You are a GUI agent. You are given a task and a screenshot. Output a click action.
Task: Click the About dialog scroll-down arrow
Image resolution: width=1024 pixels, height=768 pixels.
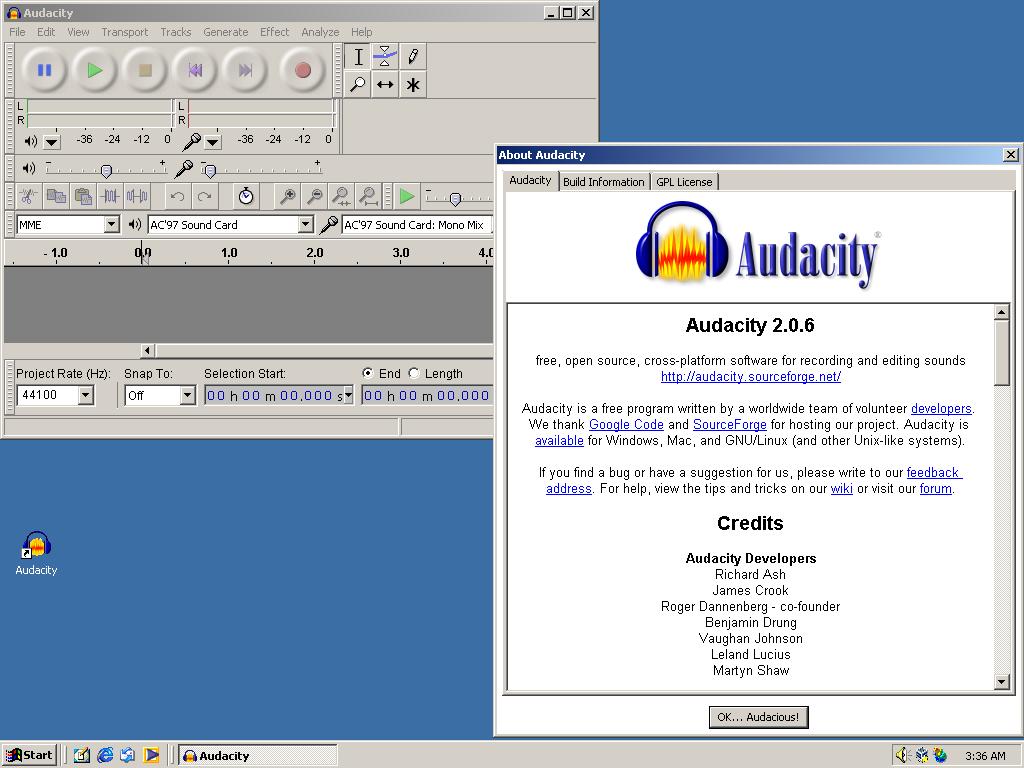point(1002,682)
